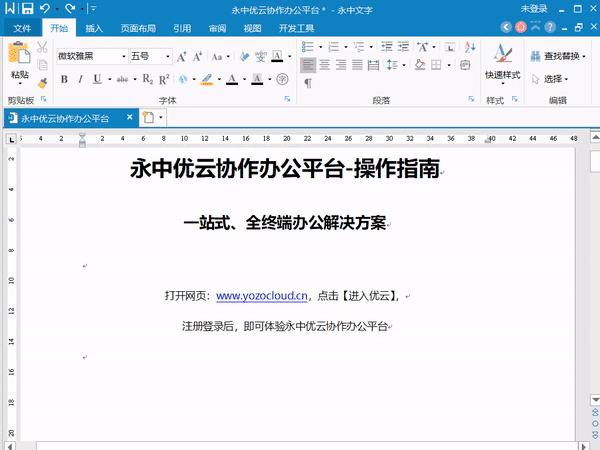Click the Center alignment icon
This screenshot has height=450, width=600.
tap(324, 65)
